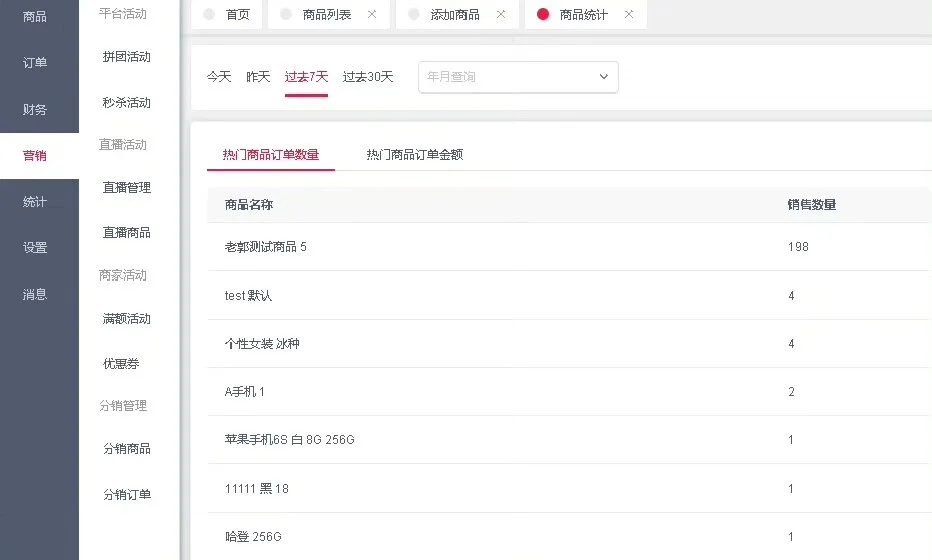This screenshot has height=560, width=932.
Task: Filter statistics by 今天
Action: pos(219,77)
